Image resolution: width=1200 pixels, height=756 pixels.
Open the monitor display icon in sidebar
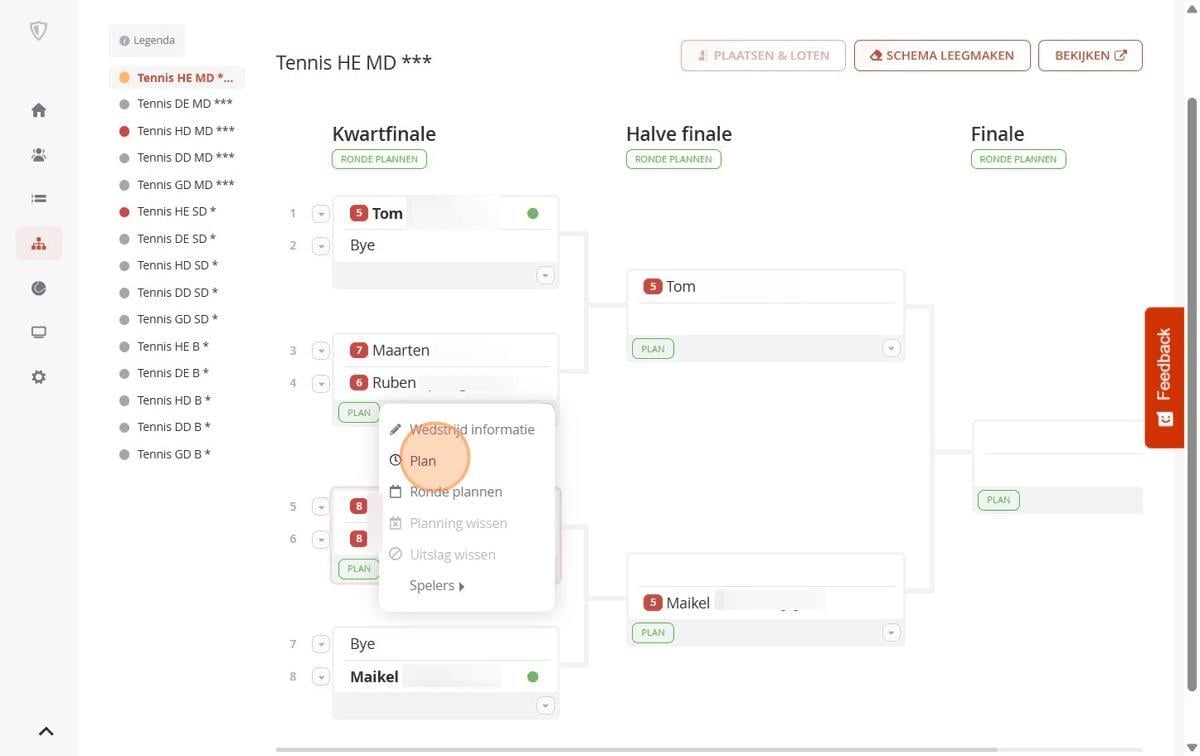click(x=39, y=332)
